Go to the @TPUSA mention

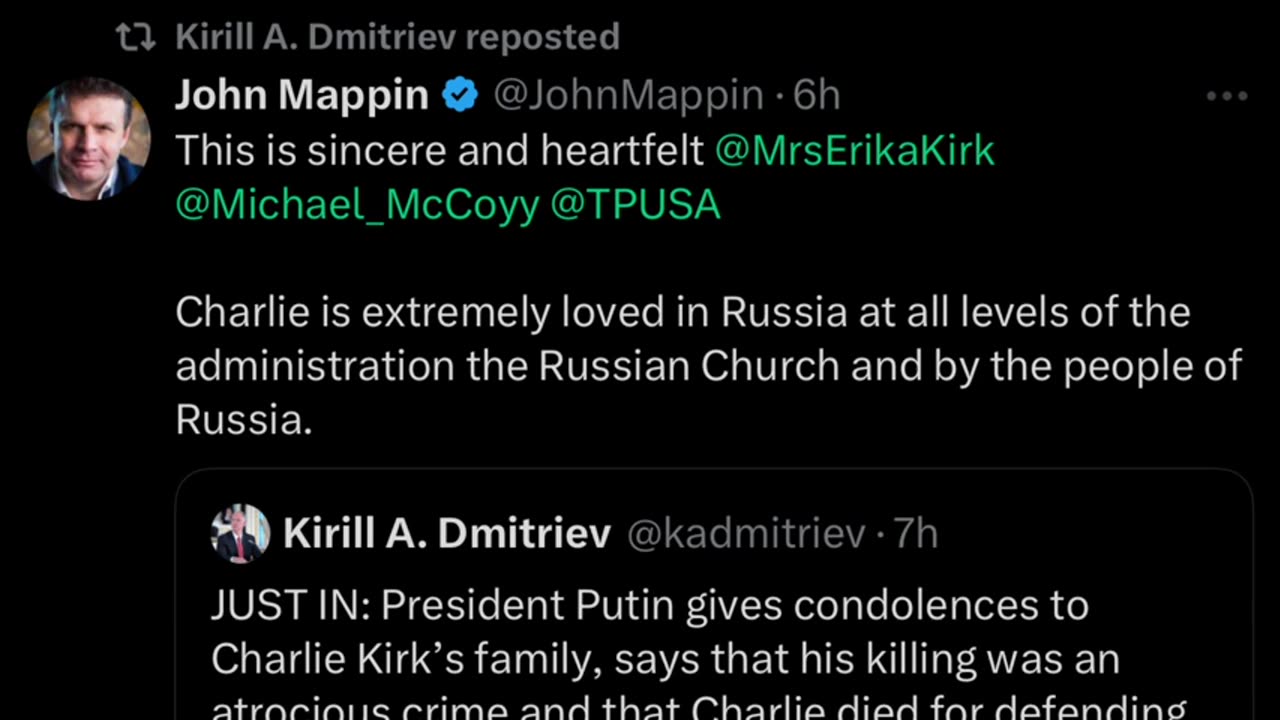pos(635,204)
